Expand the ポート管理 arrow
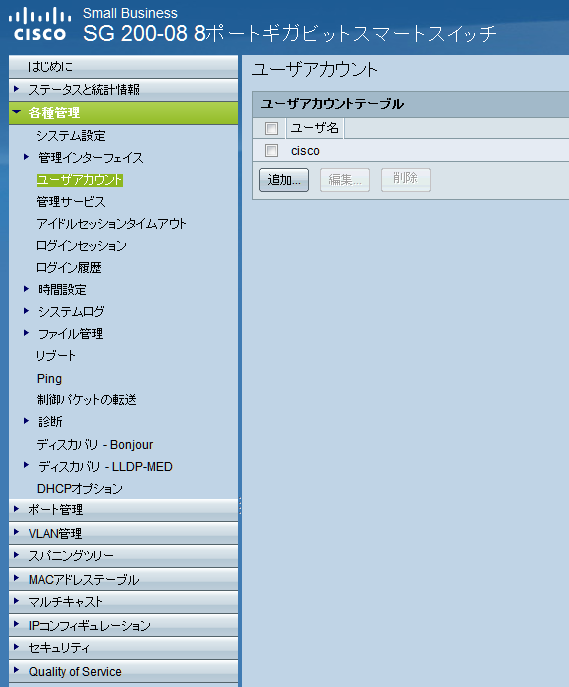Viewport: 569px width, 687px height. click(x=17, y=509)
